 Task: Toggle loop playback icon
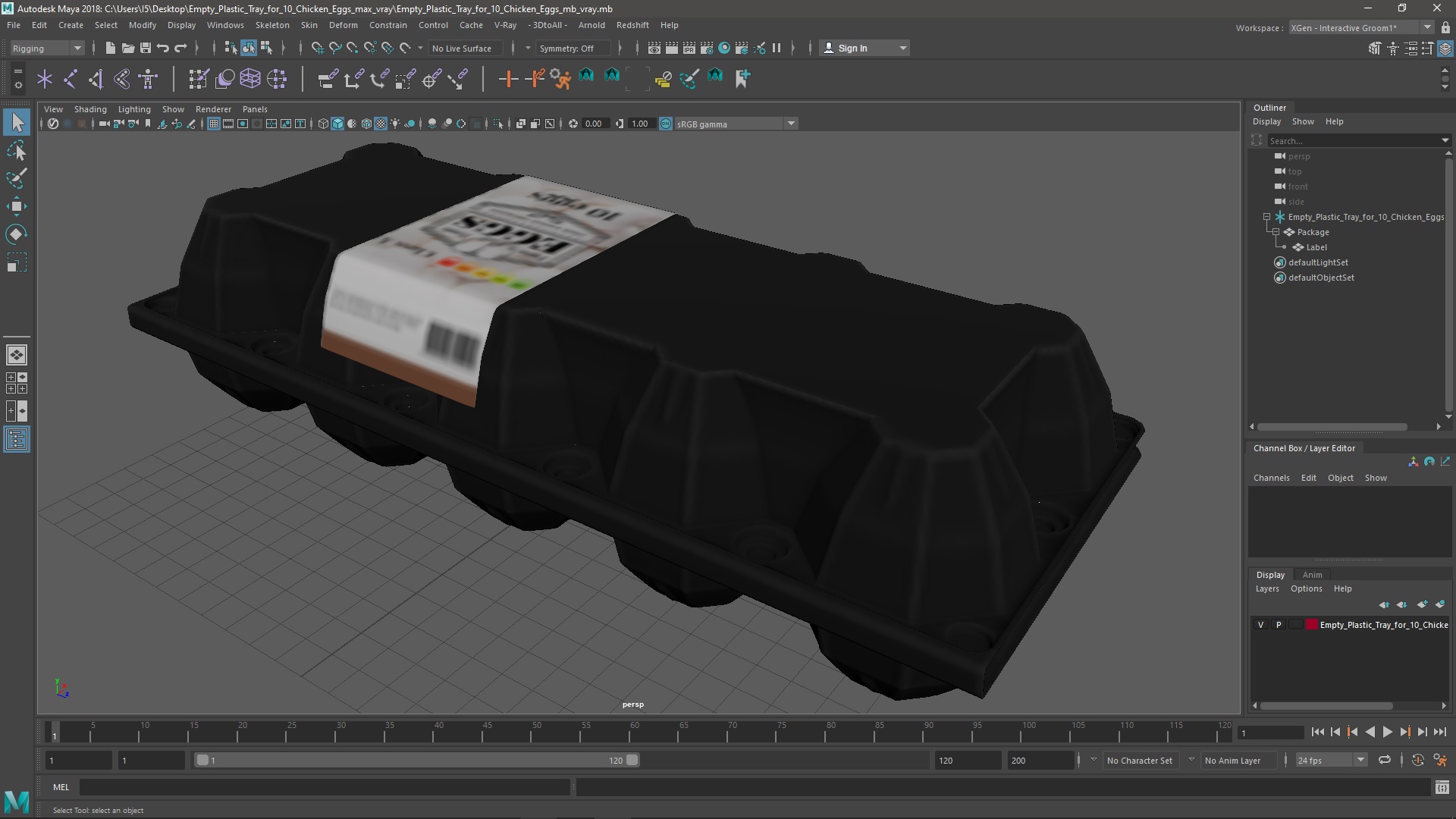coord(1384,760)
